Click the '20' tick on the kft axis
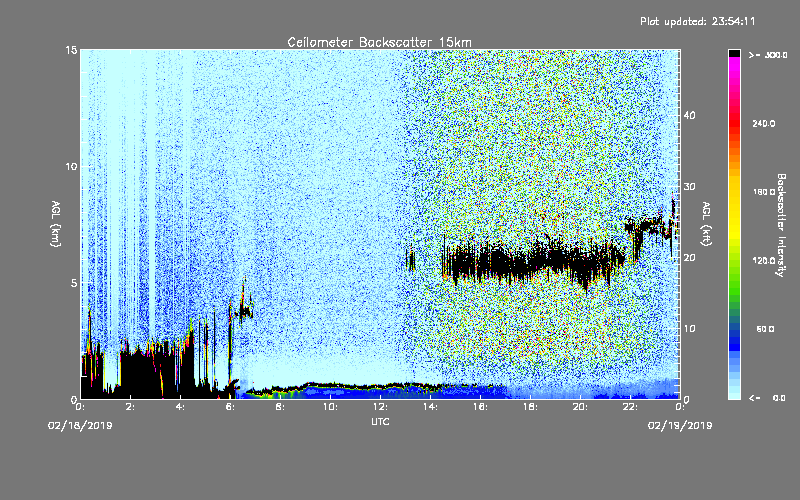Viewport: 800px width, 500px height. pyautogui.click(x=689, y=258)
